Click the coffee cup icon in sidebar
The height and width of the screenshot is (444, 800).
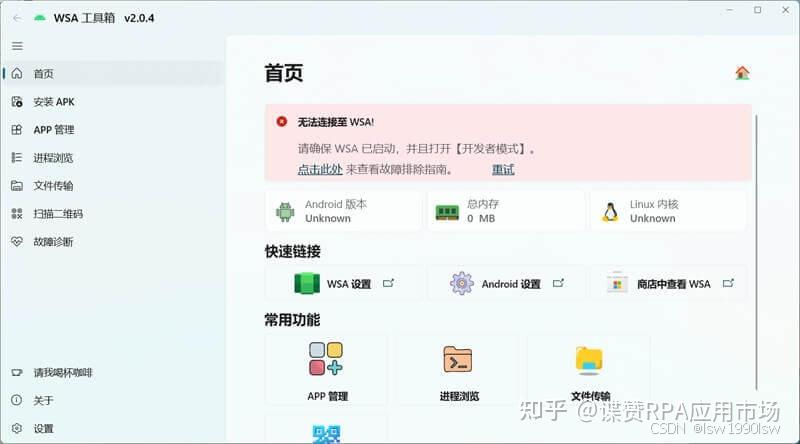17,373
